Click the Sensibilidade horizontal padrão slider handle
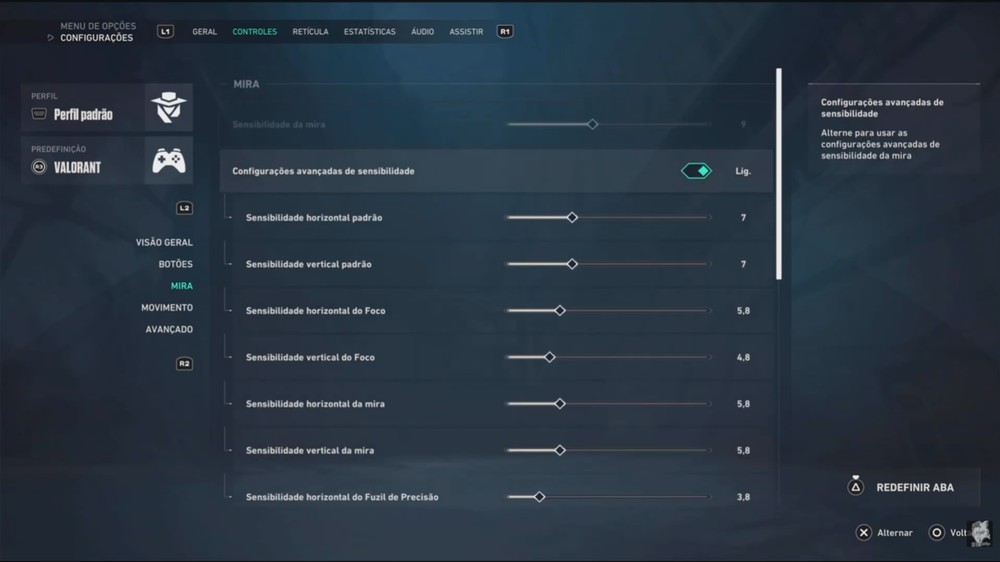 point(572,218)
